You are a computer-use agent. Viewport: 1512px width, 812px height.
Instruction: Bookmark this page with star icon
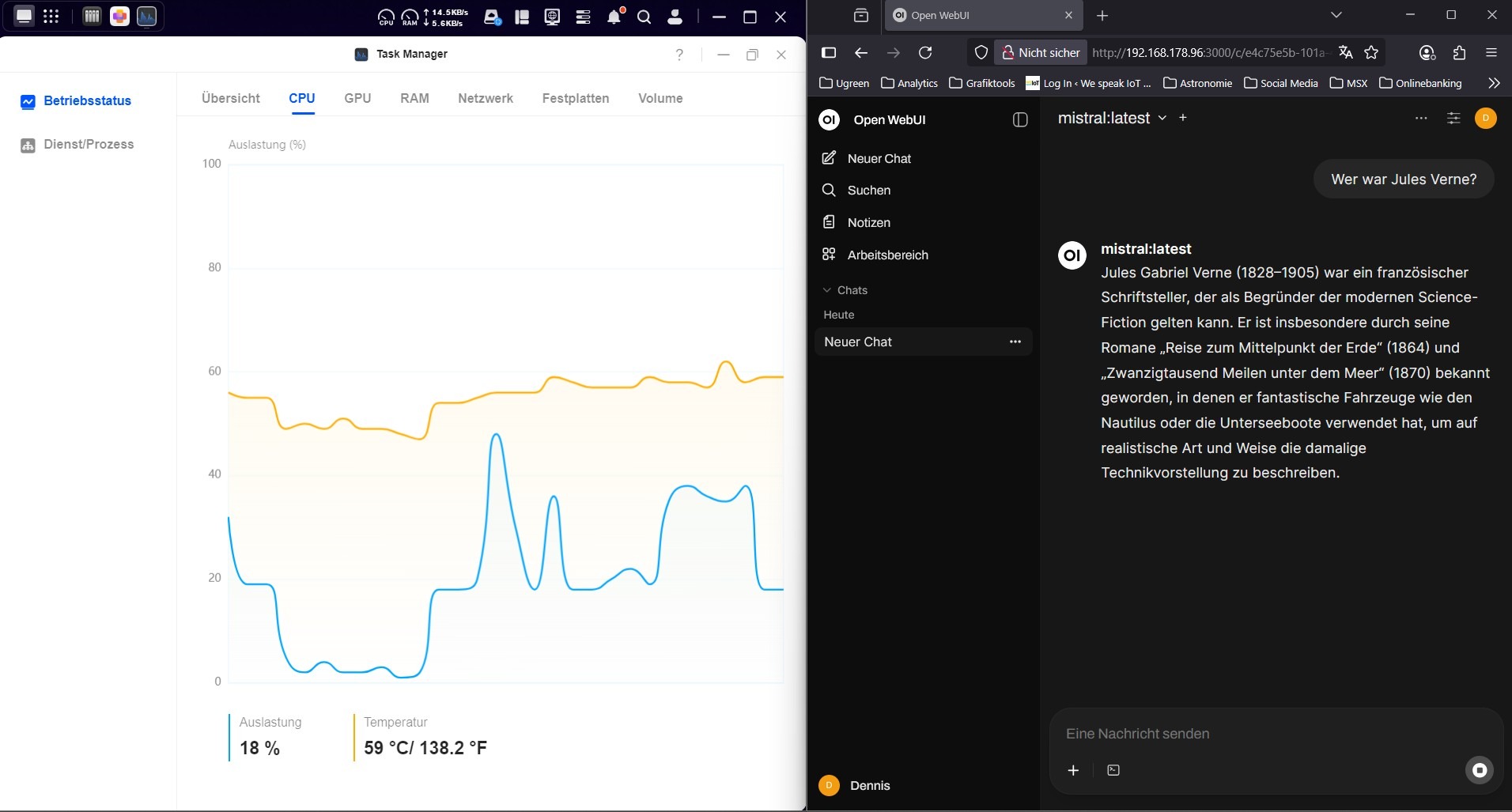pyautogui.click(x=1371, y=52)
